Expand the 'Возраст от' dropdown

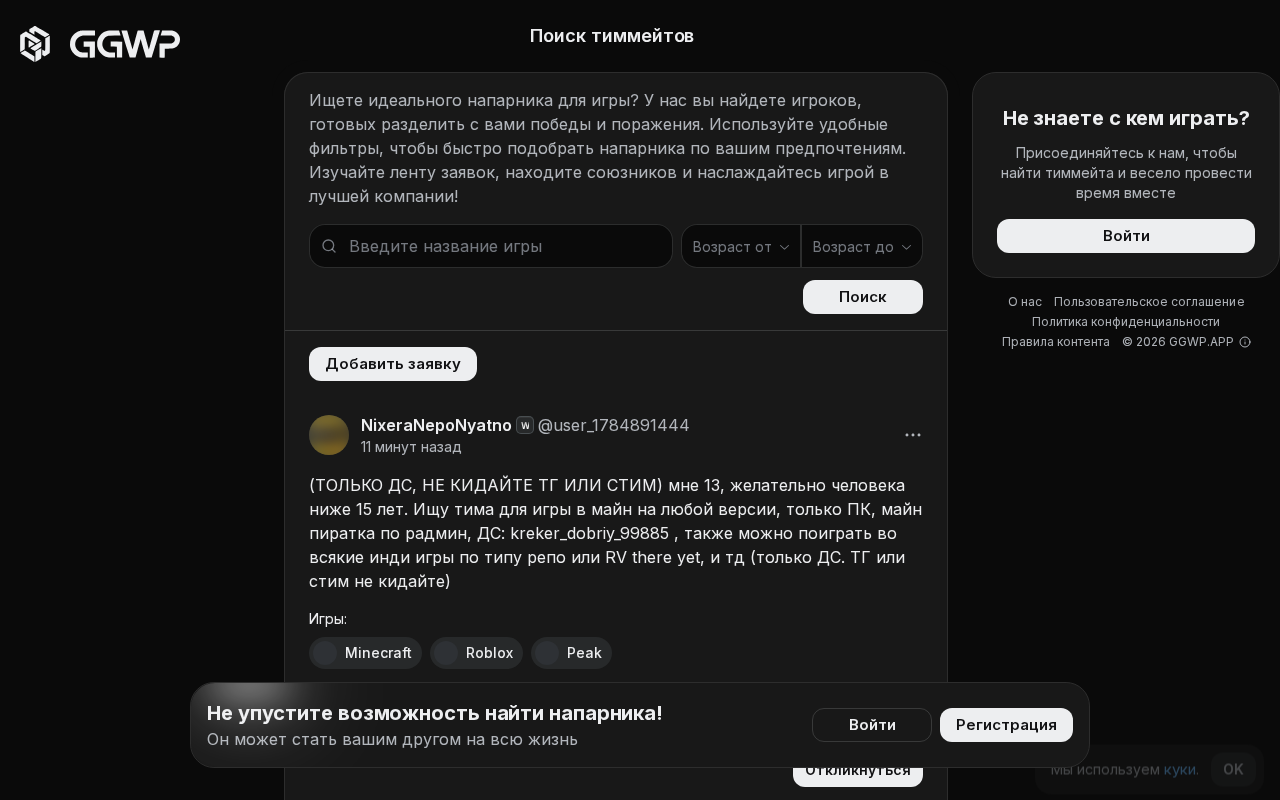tap(741, 246)
